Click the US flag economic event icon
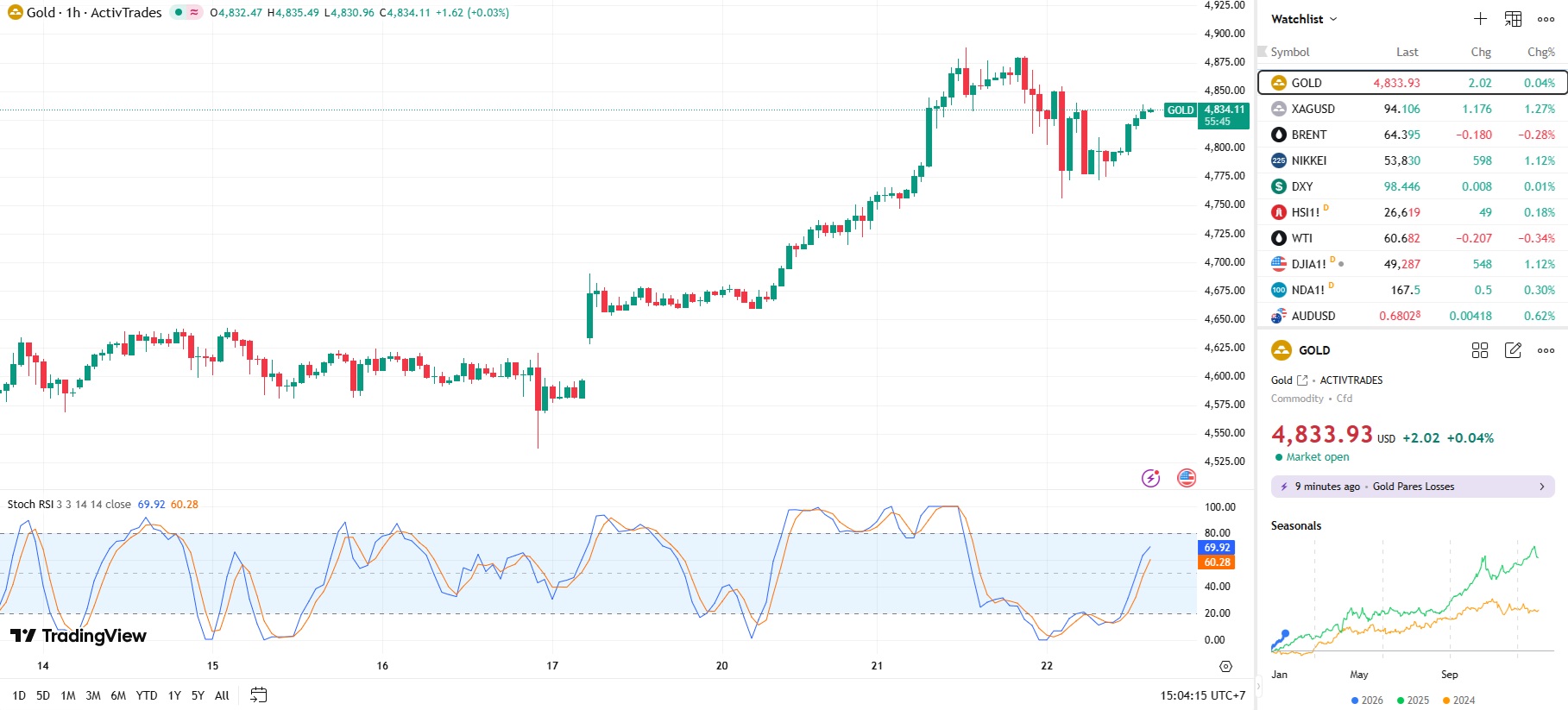 point(1187,478)
